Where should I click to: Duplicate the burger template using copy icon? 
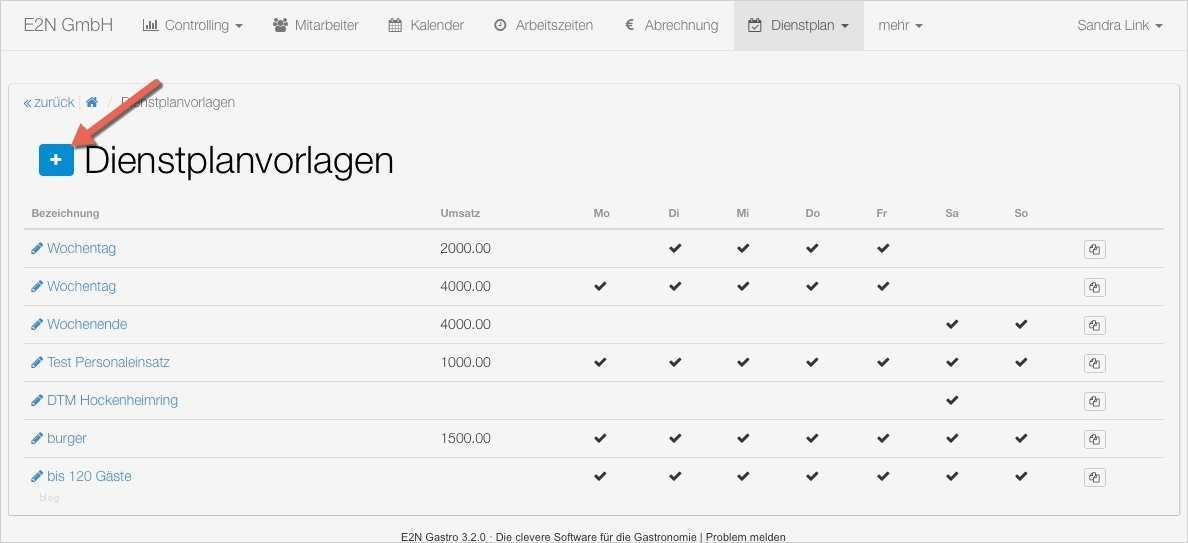point(1094,439)
